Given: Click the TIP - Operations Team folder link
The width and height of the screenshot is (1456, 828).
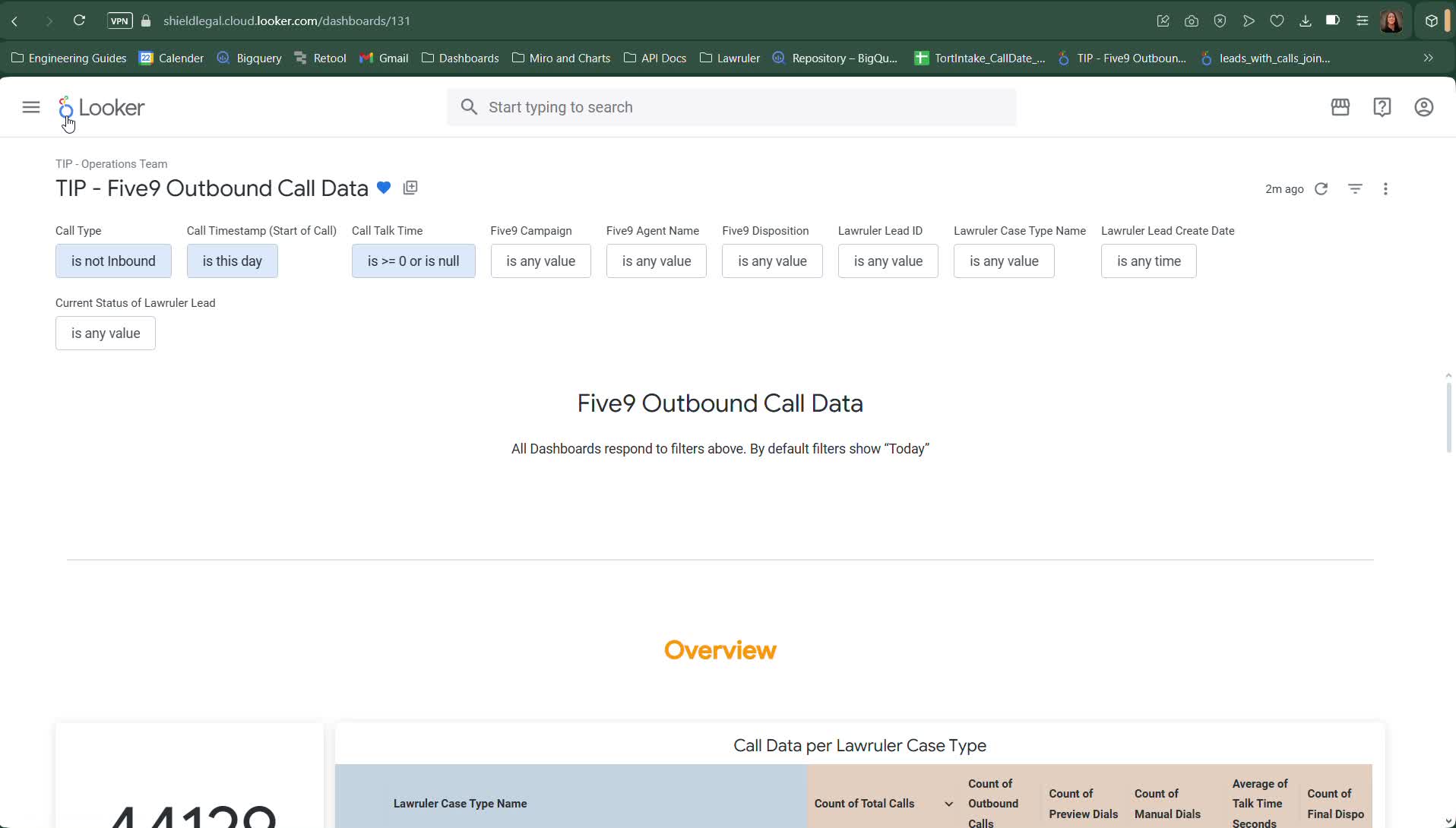Looking at the screenshot, I should point(111,164).
